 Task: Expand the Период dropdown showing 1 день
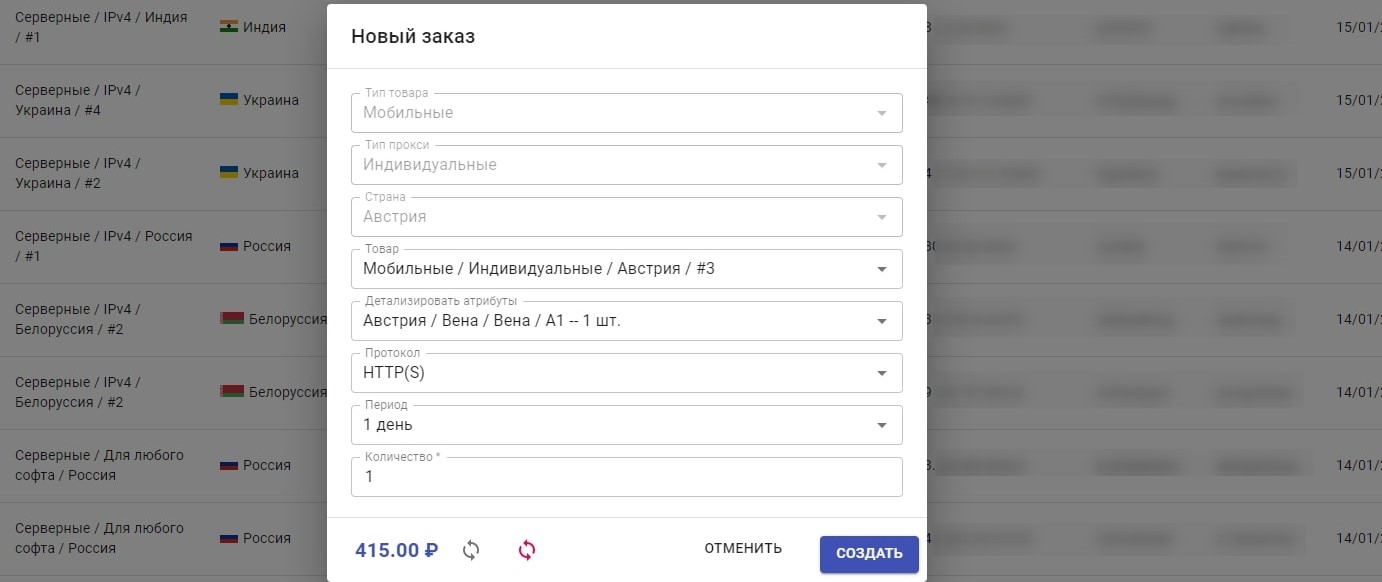[x=881, y=425]
